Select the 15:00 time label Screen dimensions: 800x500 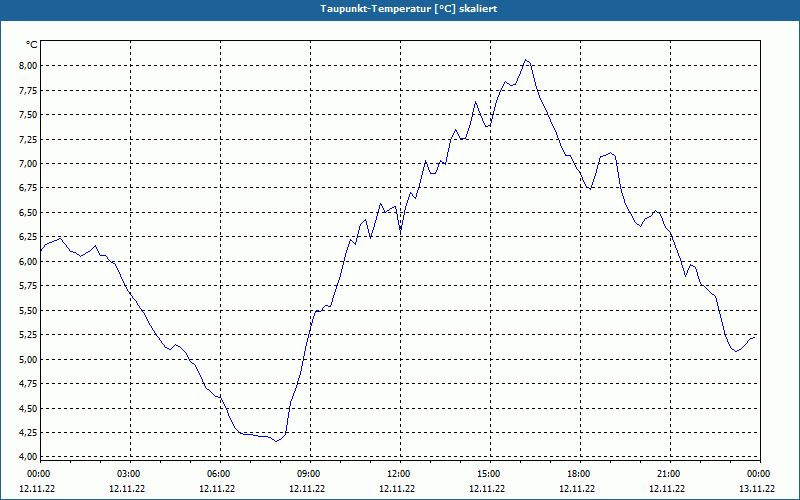coord(489,473)
